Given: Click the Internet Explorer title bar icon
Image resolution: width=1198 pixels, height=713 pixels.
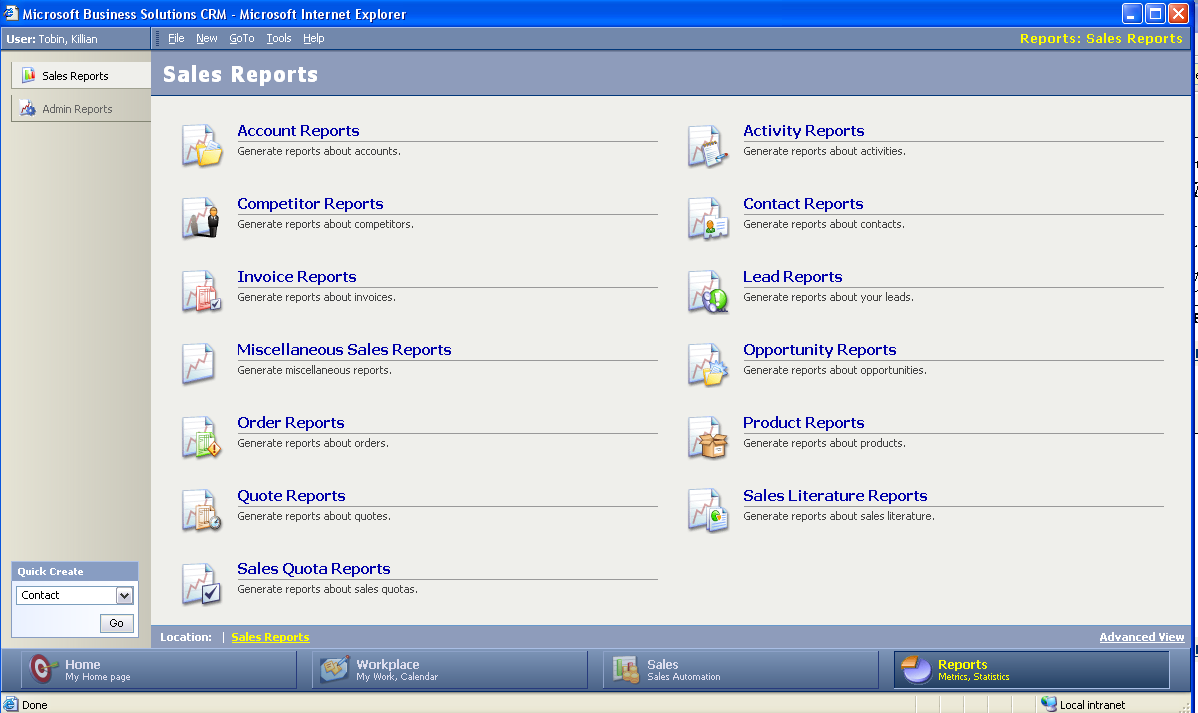Looking at the screenshot, I should point(11,13).
